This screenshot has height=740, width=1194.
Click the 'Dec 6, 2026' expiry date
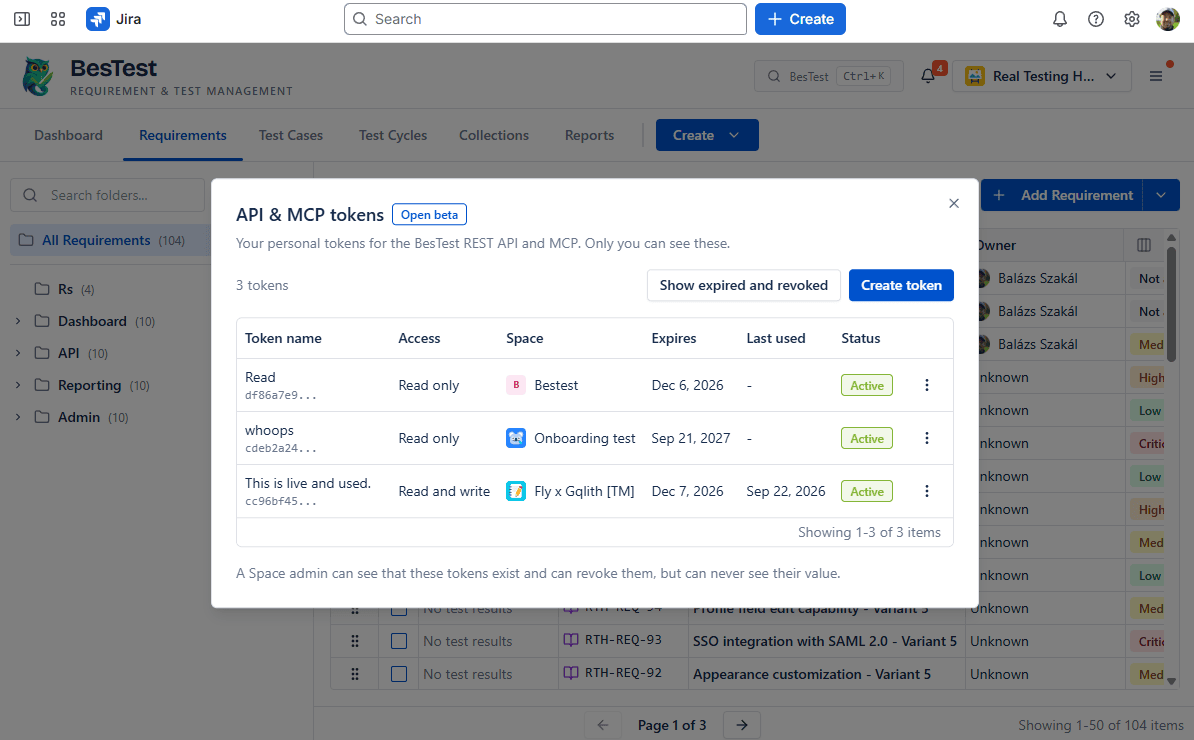[687, 385]
